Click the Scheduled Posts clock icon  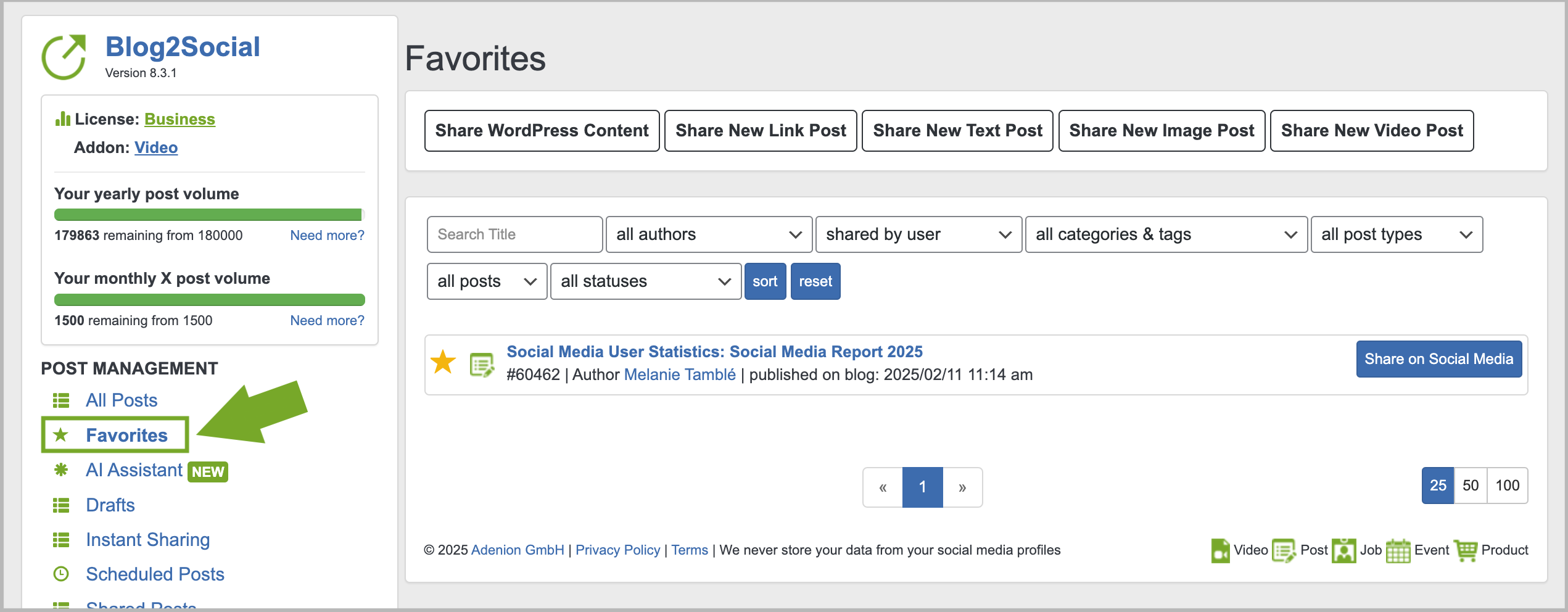click(61, 574)
